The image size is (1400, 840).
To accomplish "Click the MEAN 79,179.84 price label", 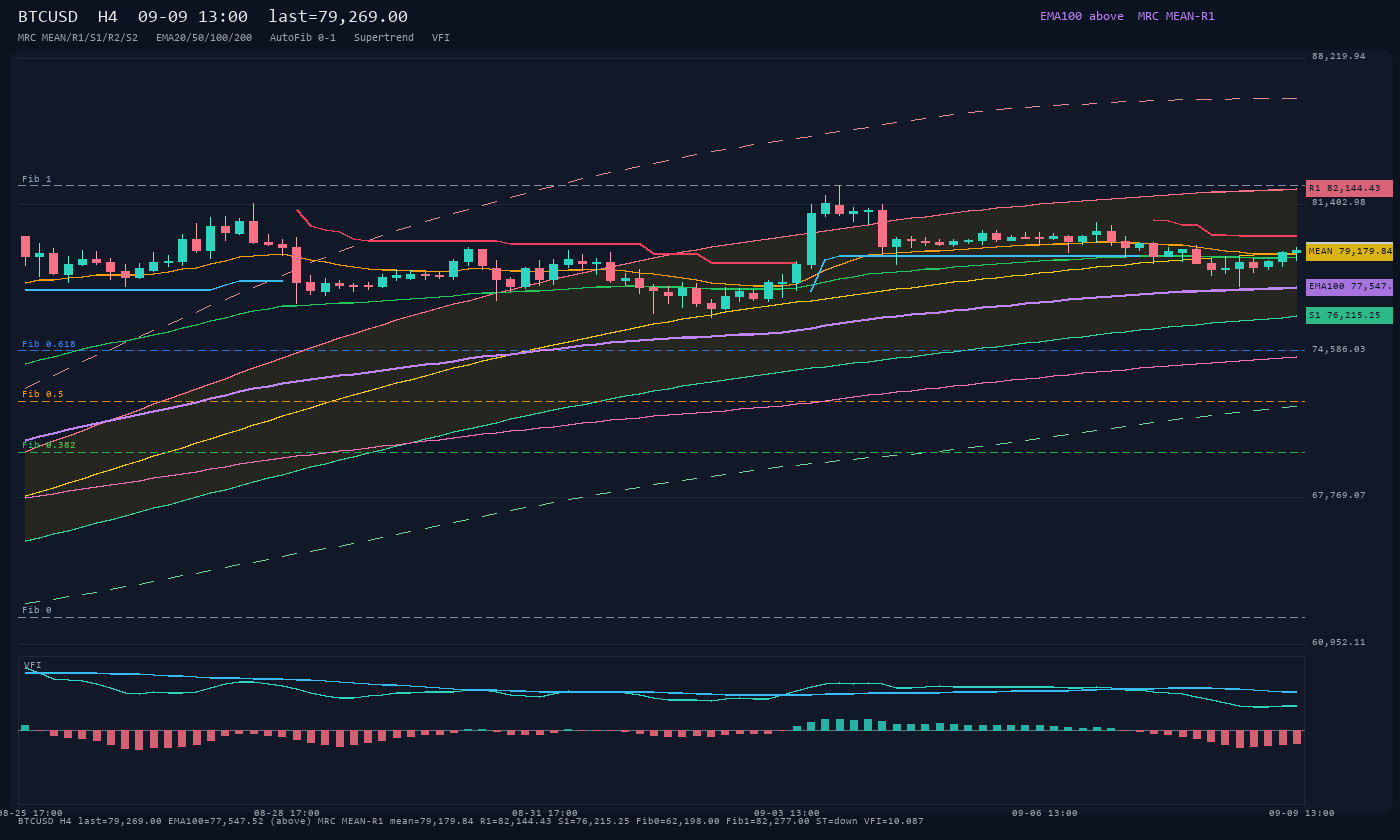I will click(x=1349, y=251).
